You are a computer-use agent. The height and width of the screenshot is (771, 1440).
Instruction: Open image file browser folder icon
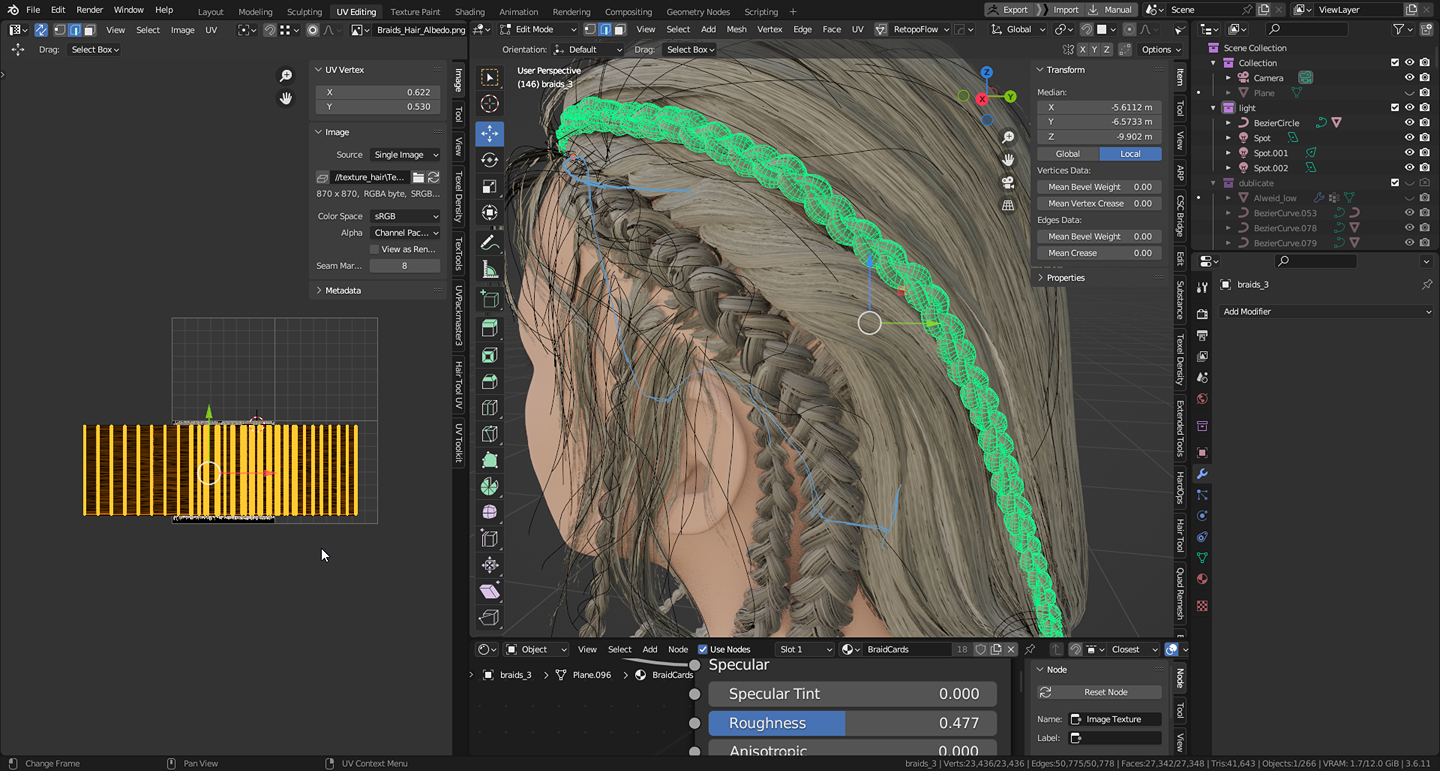click(418, 177)
